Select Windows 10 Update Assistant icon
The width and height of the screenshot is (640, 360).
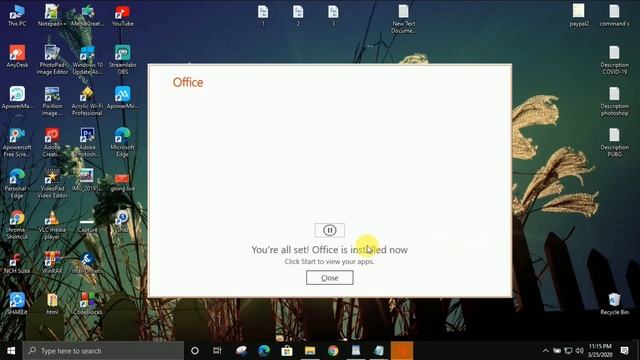tap(87, 60)
